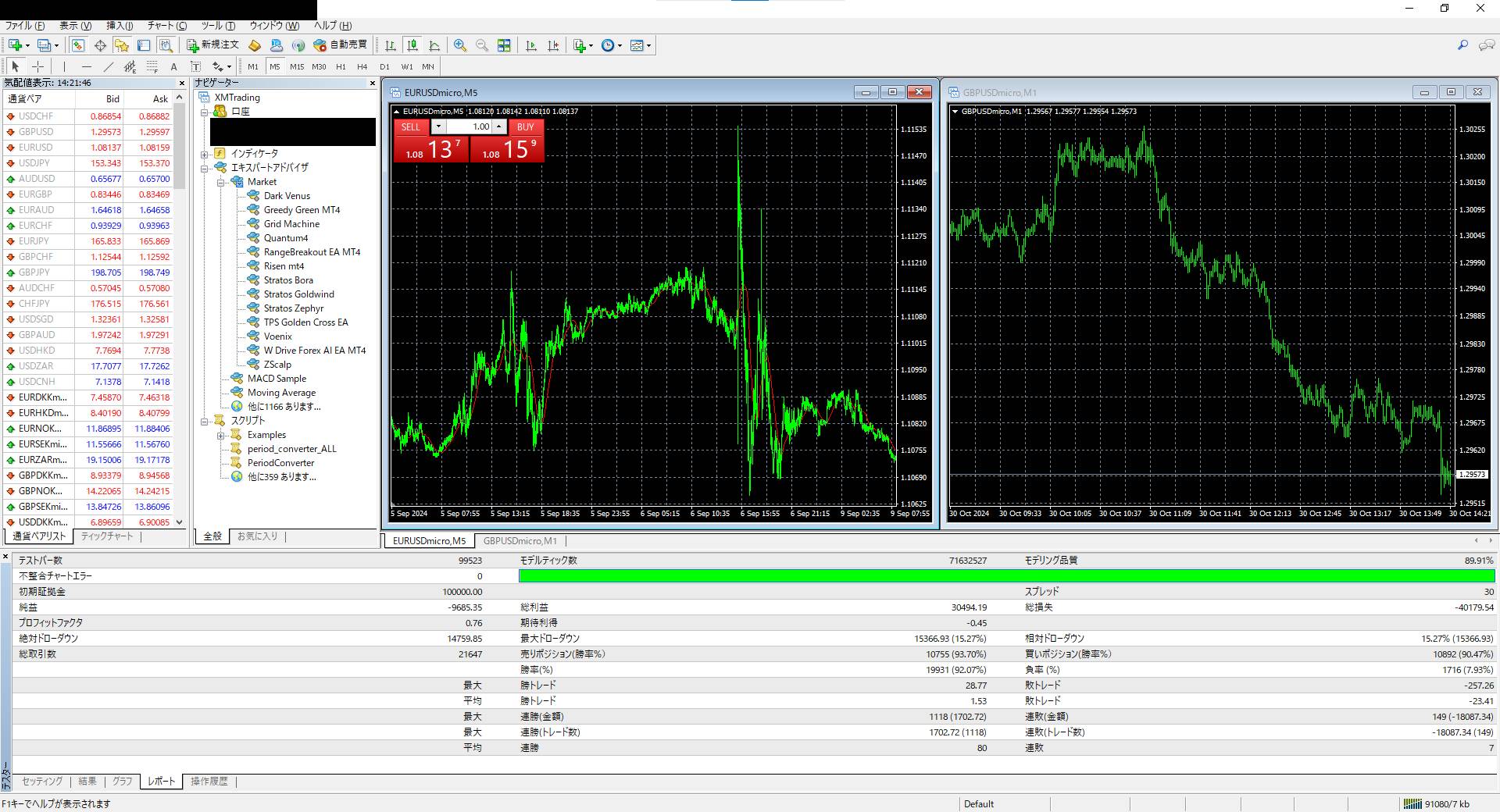This screenshot has width=1500, height=812.
Task: Open the chart periods clock icon
Action: coord(608,45)
